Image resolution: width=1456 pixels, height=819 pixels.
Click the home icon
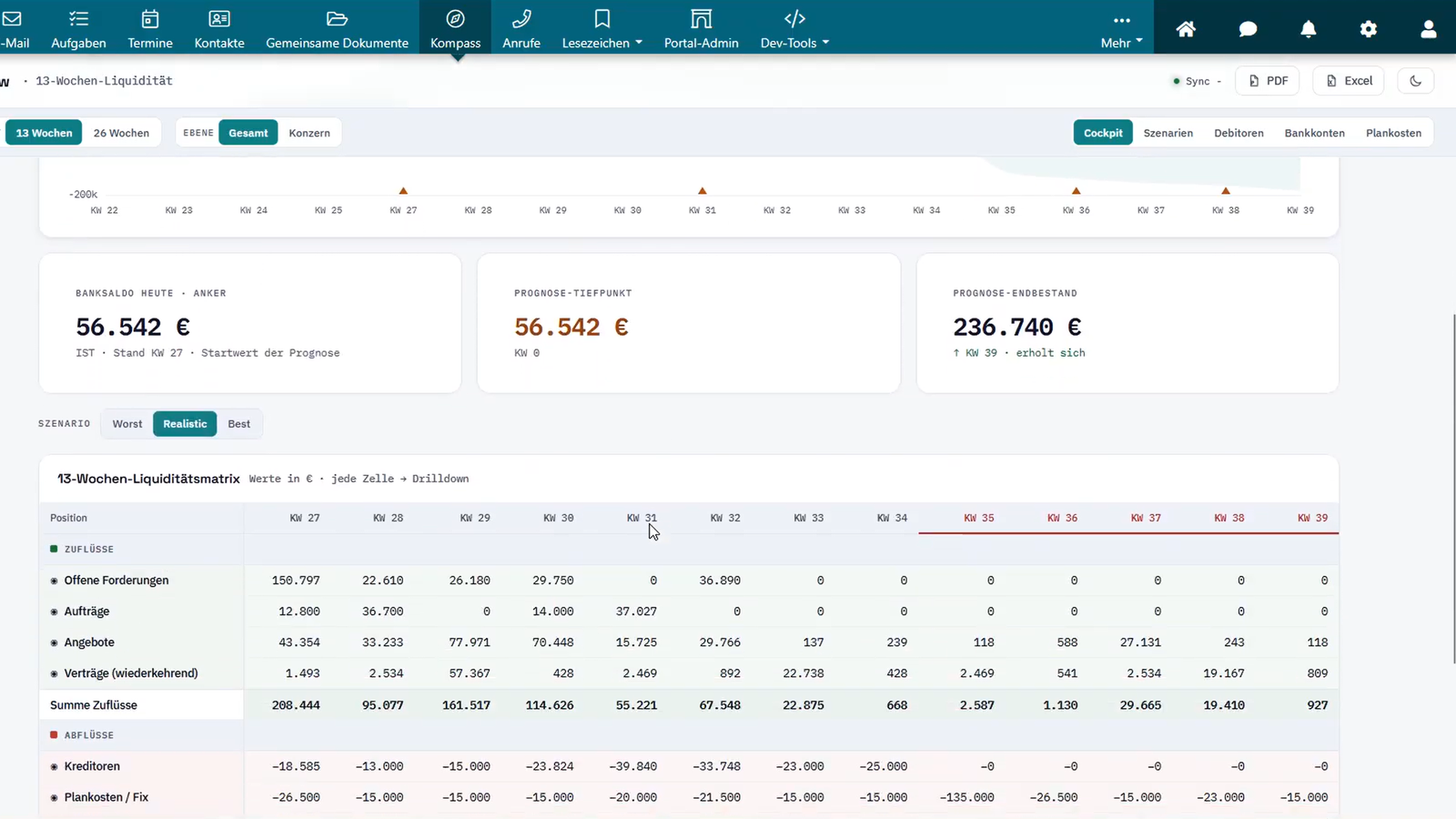(1186, 29)
